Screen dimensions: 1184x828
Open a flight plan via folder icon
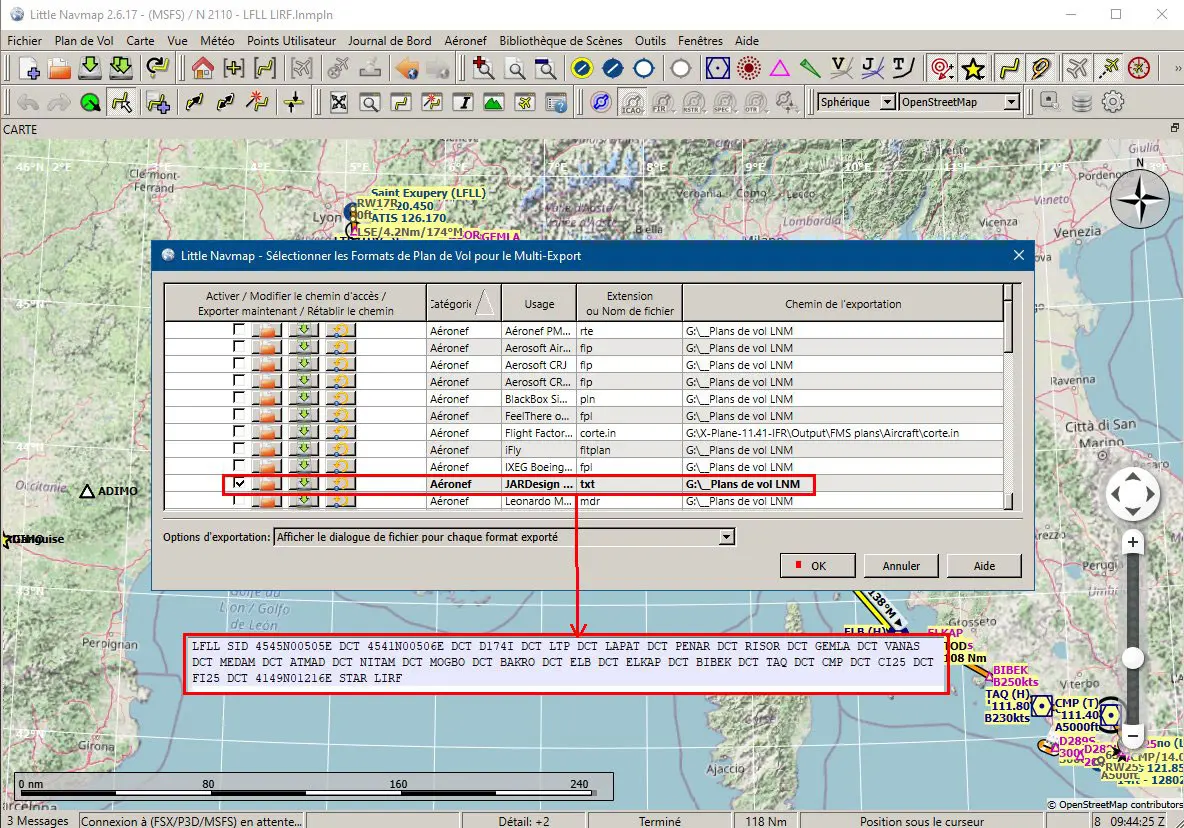[60, 69]
